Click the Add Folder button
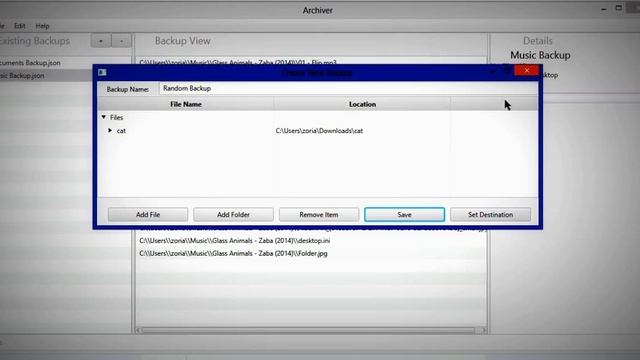Image resolution: width=640 pixels, height=360 pixels. (233, 215)
